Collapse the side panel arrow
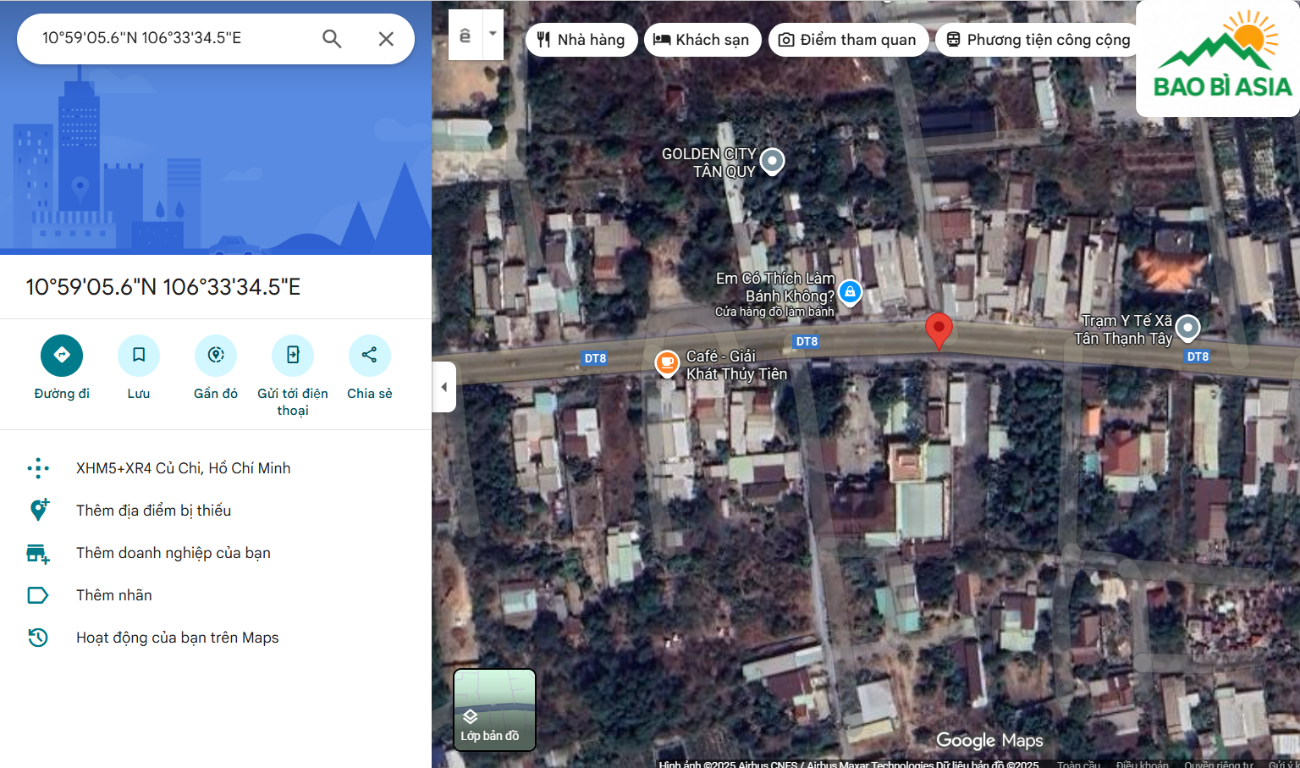1300x768 pixels. (444, 387)
